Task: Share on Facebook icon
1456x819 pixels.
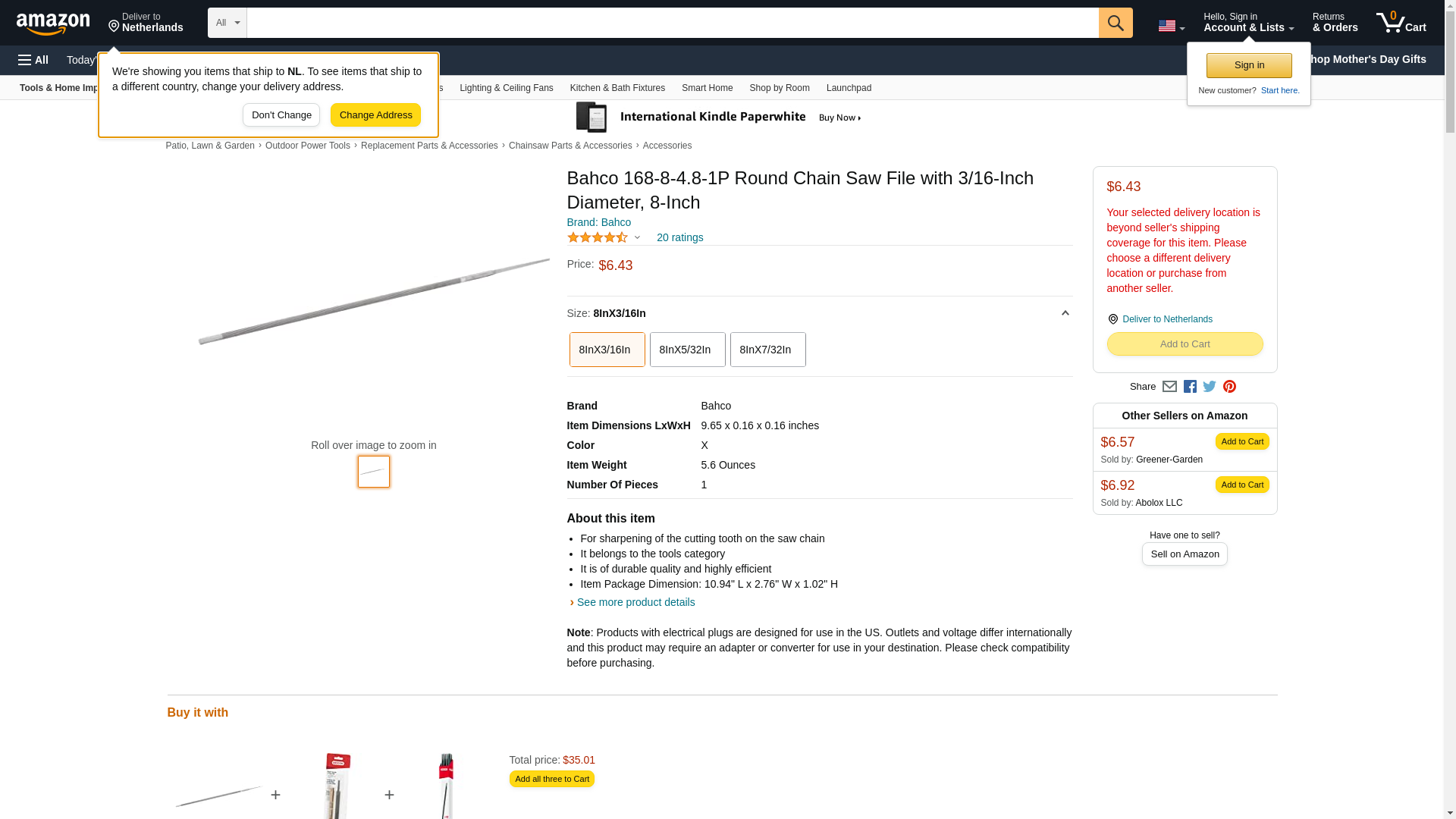Action: click(x=1190, y=387)
